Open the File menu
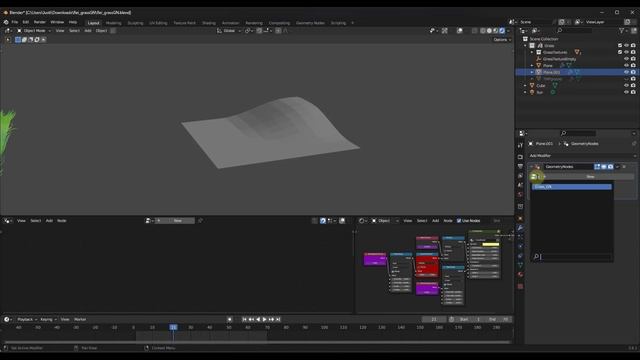The height and width of the screenshot is (360, 640). click(x=15, y=22)
